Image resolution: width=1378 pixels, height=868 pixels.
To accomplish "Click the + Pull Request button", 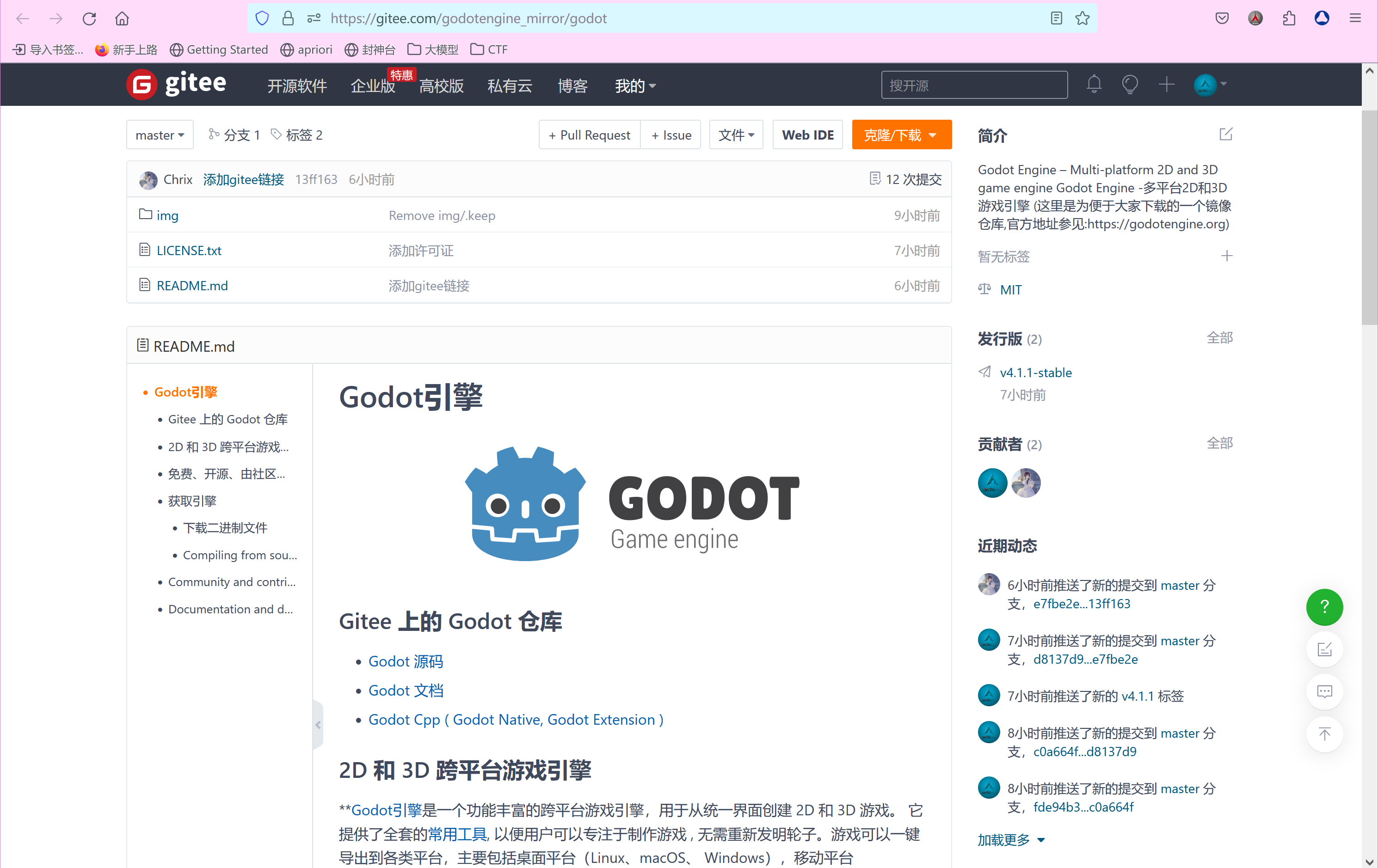I will (590, 135).
